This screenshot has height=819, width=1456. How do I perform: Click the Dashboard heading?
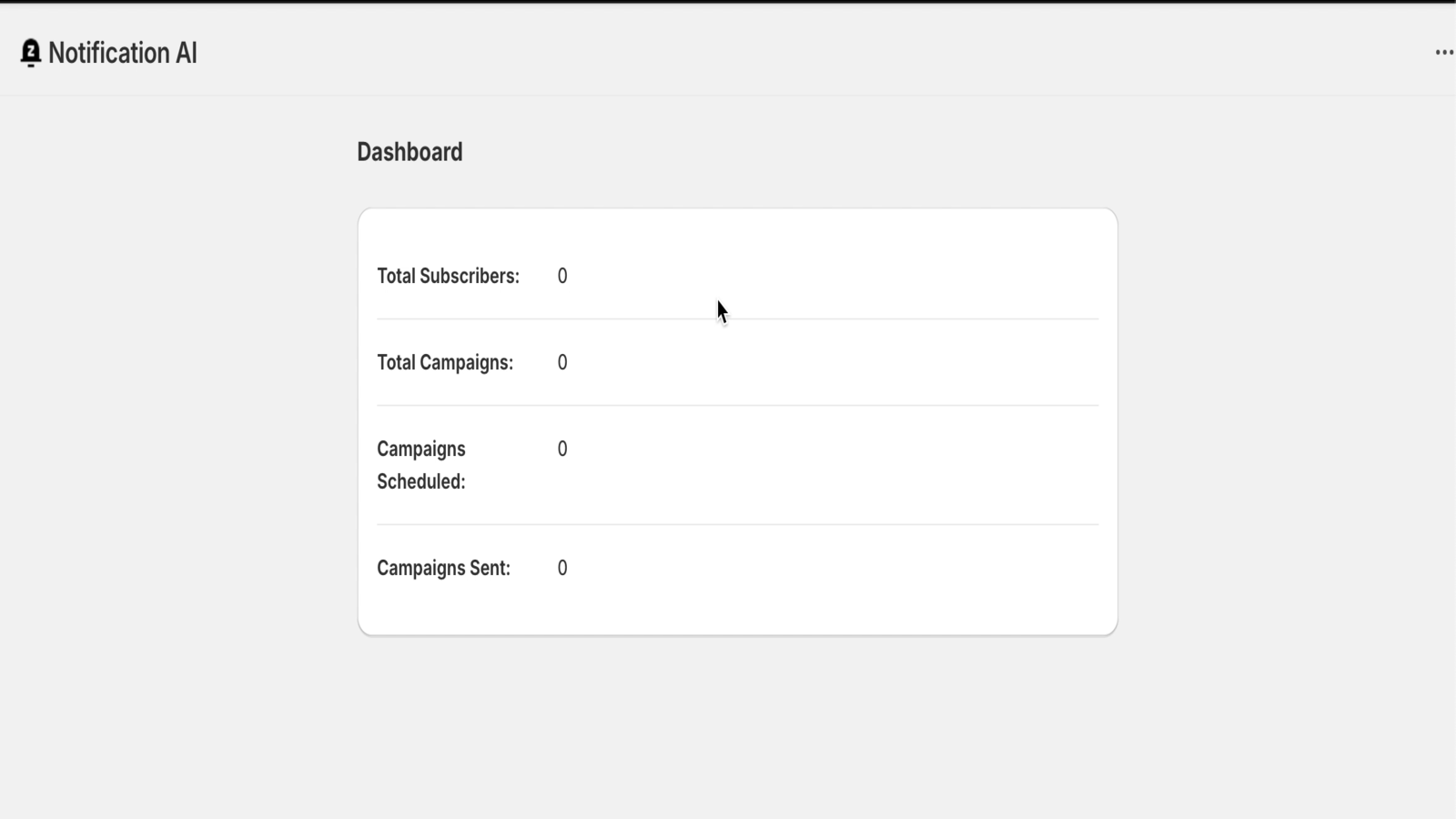[x=409, y=151]
